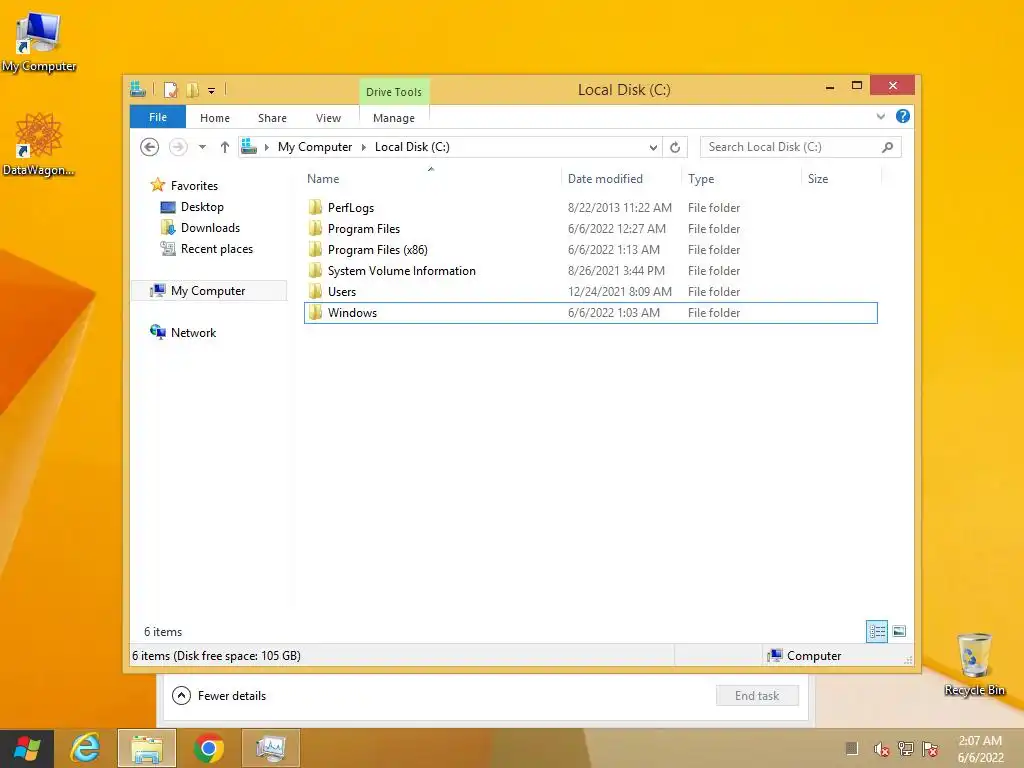The image size is (1024, 768).
Task: Switch to Task Manager on taskbar
Action: point(271,748)
